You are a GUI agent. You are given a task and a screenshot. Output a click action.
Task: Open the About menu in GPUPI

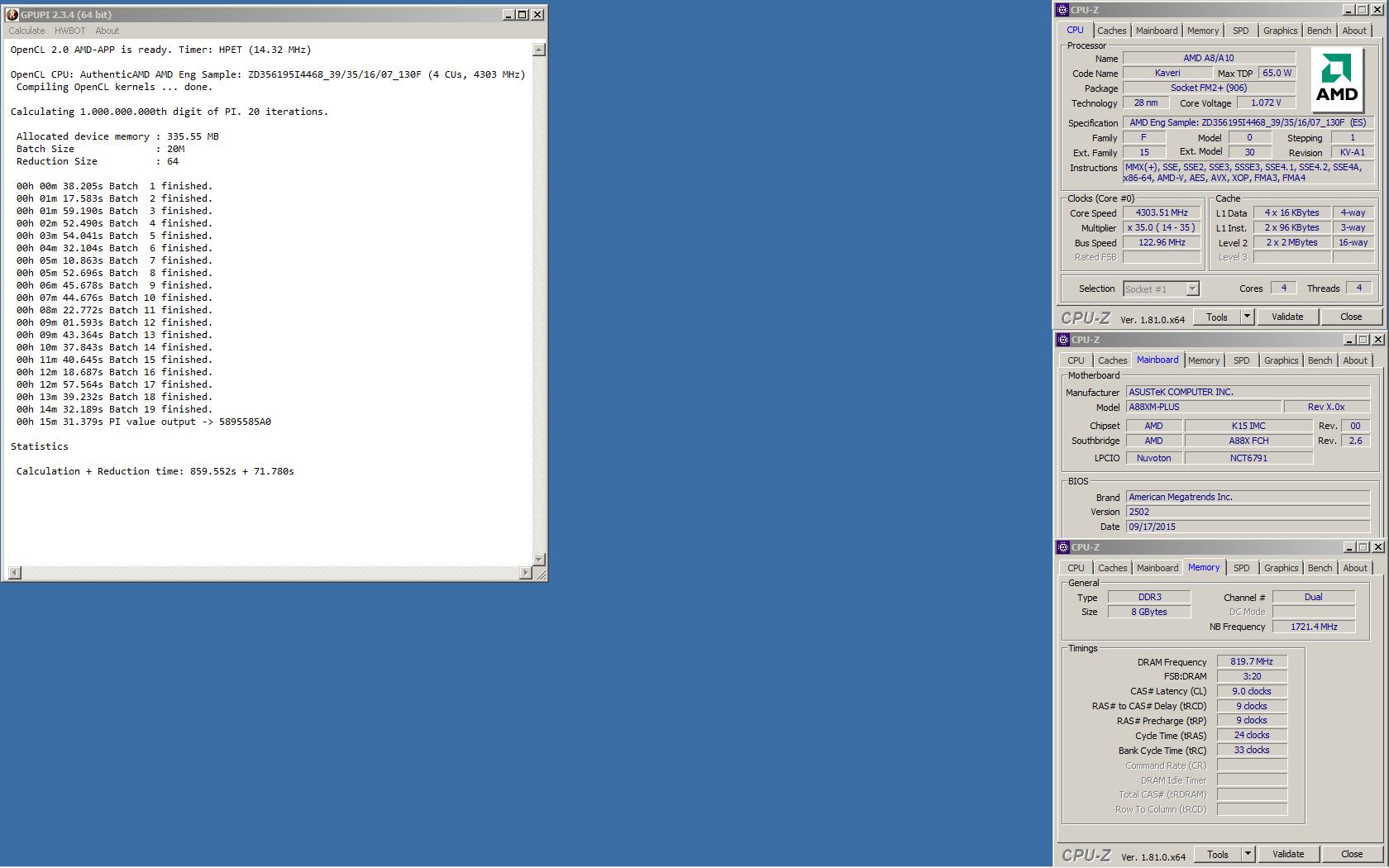(x=107, y=31)
